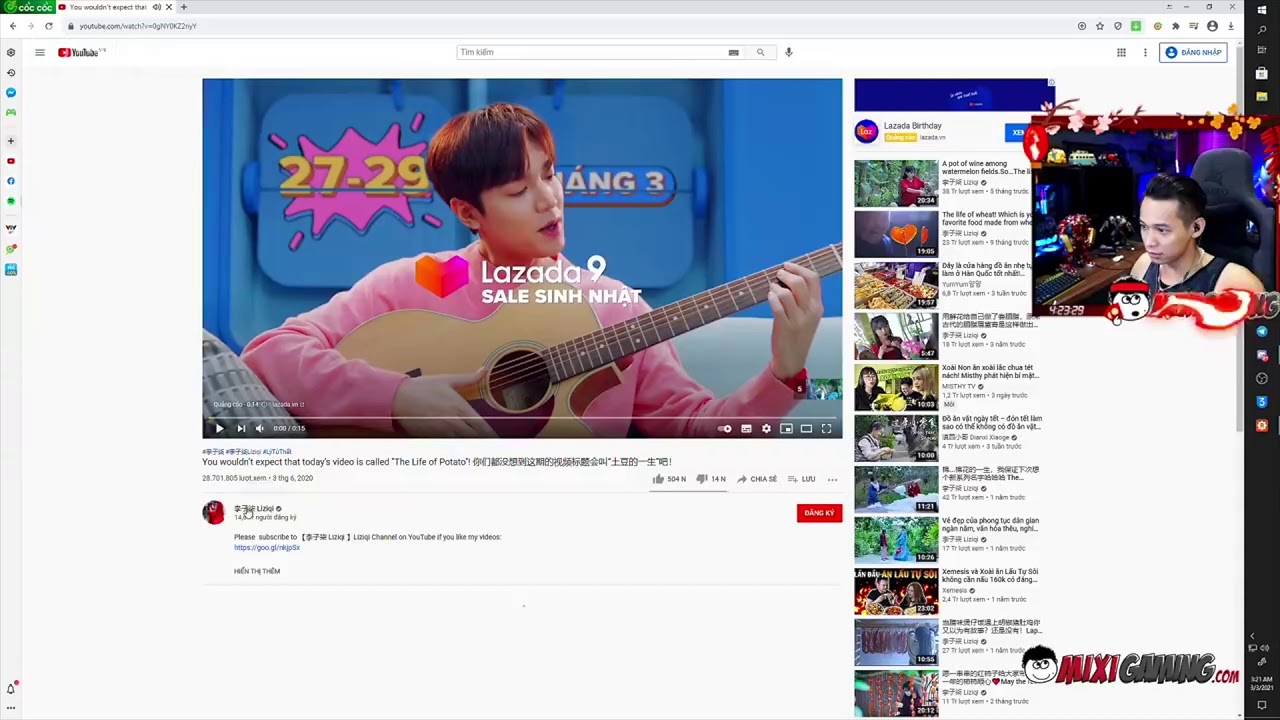Open YouTube hamburger guide menu
Image resolution: width=1280 pixels, height=720 pixels.
[40, 52]
